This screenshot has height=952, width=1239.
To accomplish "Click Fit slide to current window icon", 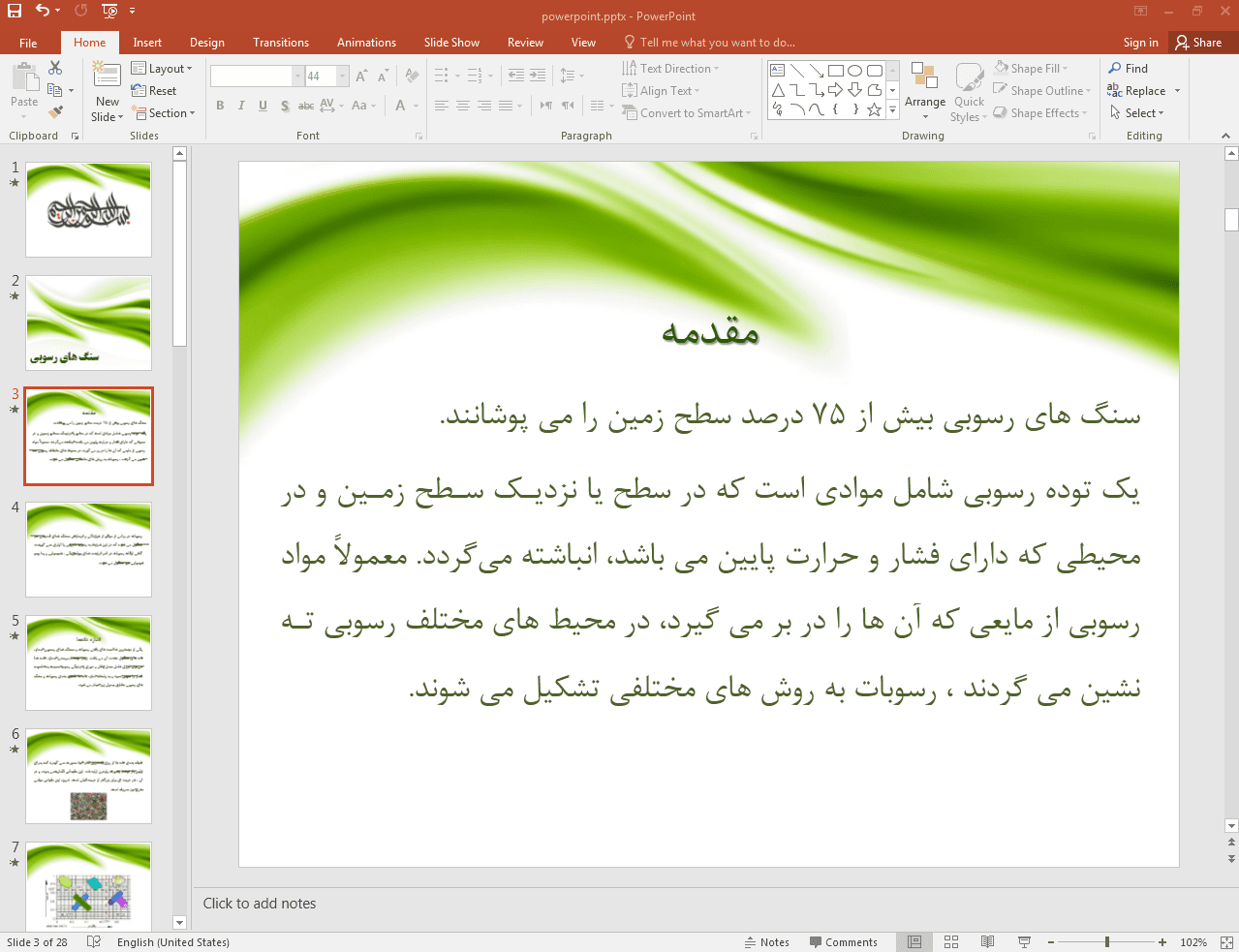I will pyautogui.click(x=1226, y=942).
